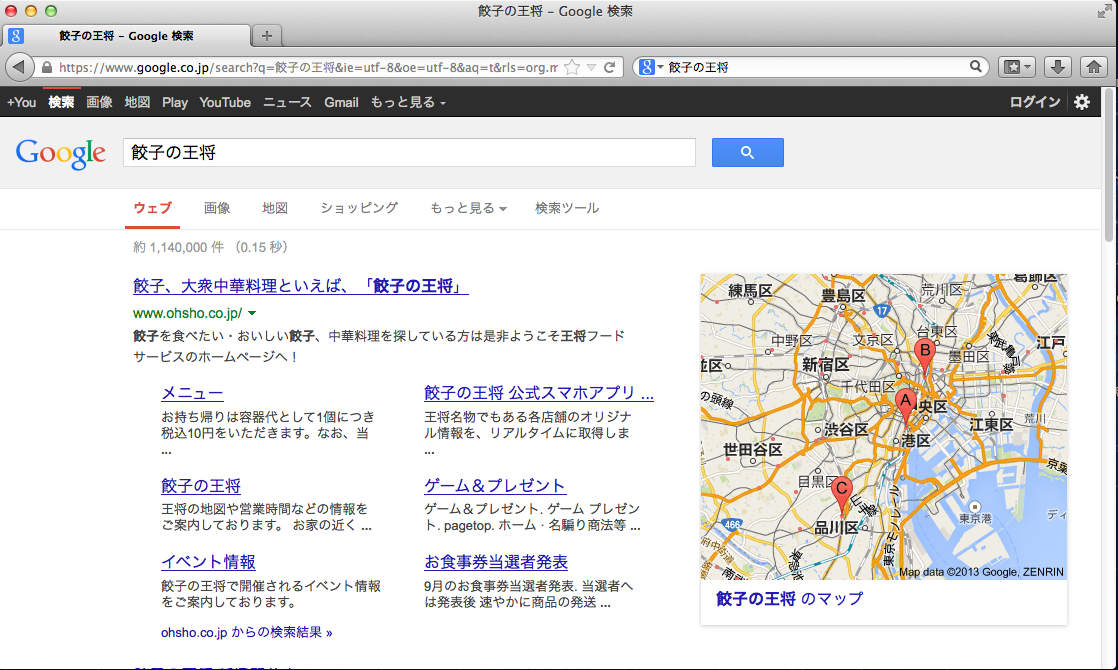Click the browser address bar URL
This screenshot has height=670, width=1118.
[x=308, y=68]
